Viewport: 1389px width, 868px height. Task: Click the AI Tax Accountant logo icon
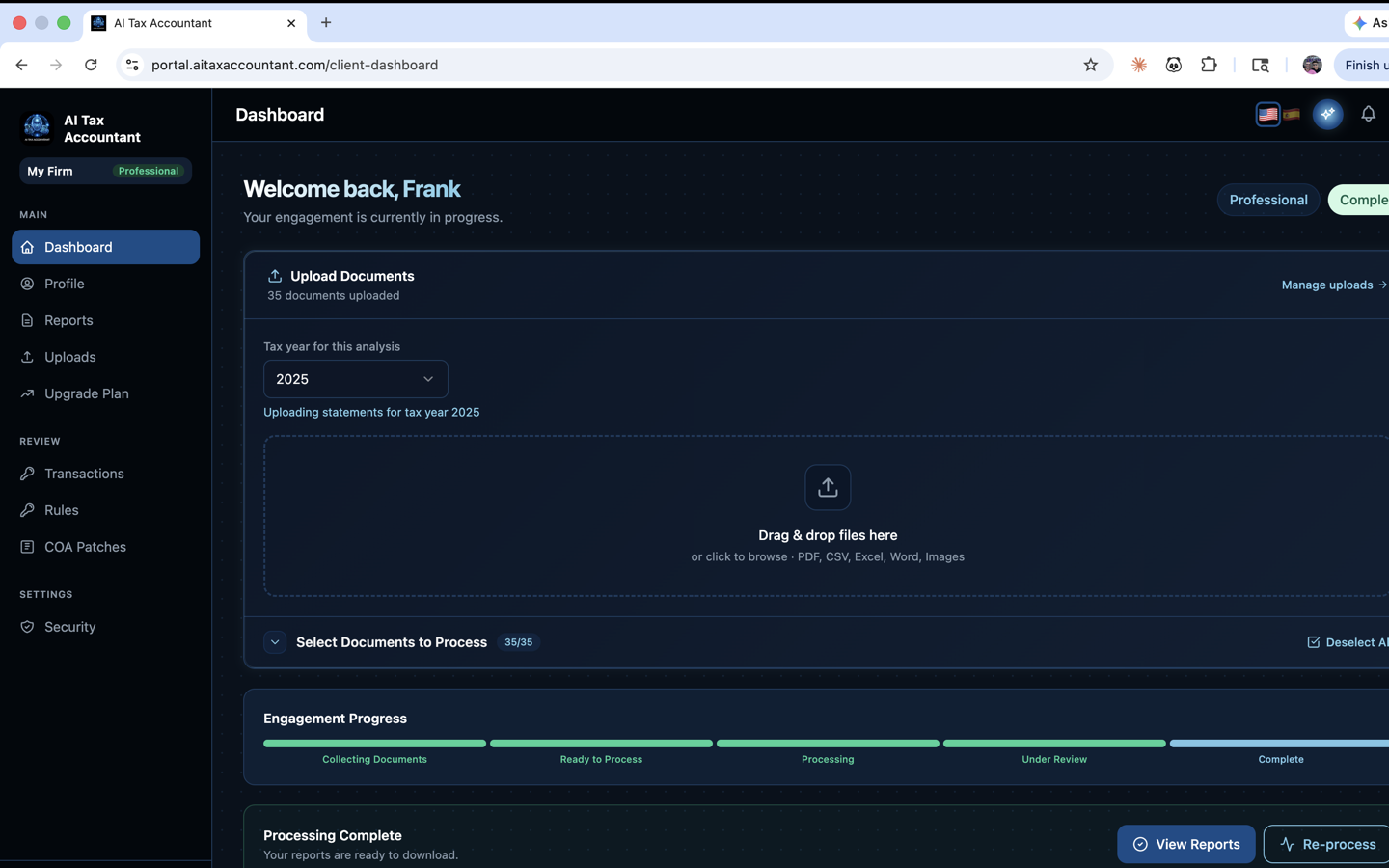point(37,128)
